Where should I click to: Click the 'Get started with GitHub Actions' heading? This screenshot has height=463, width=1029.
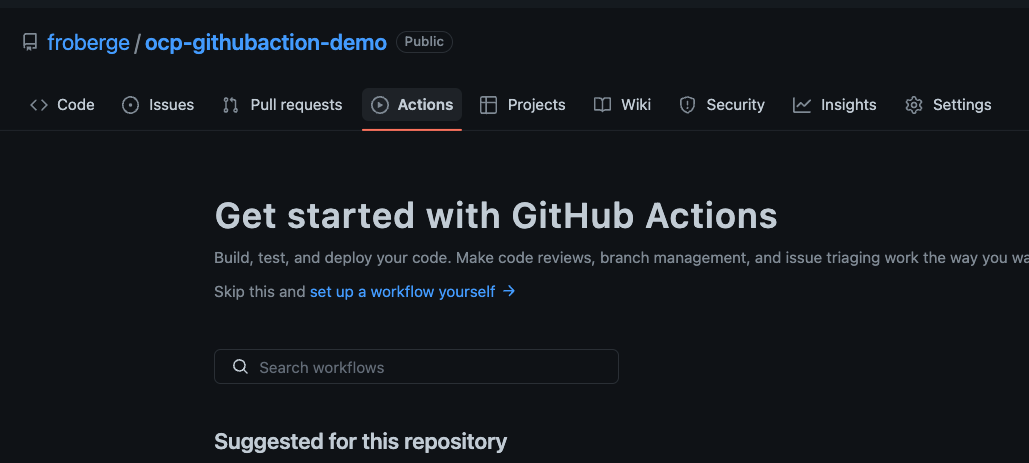tap(496, 215)
